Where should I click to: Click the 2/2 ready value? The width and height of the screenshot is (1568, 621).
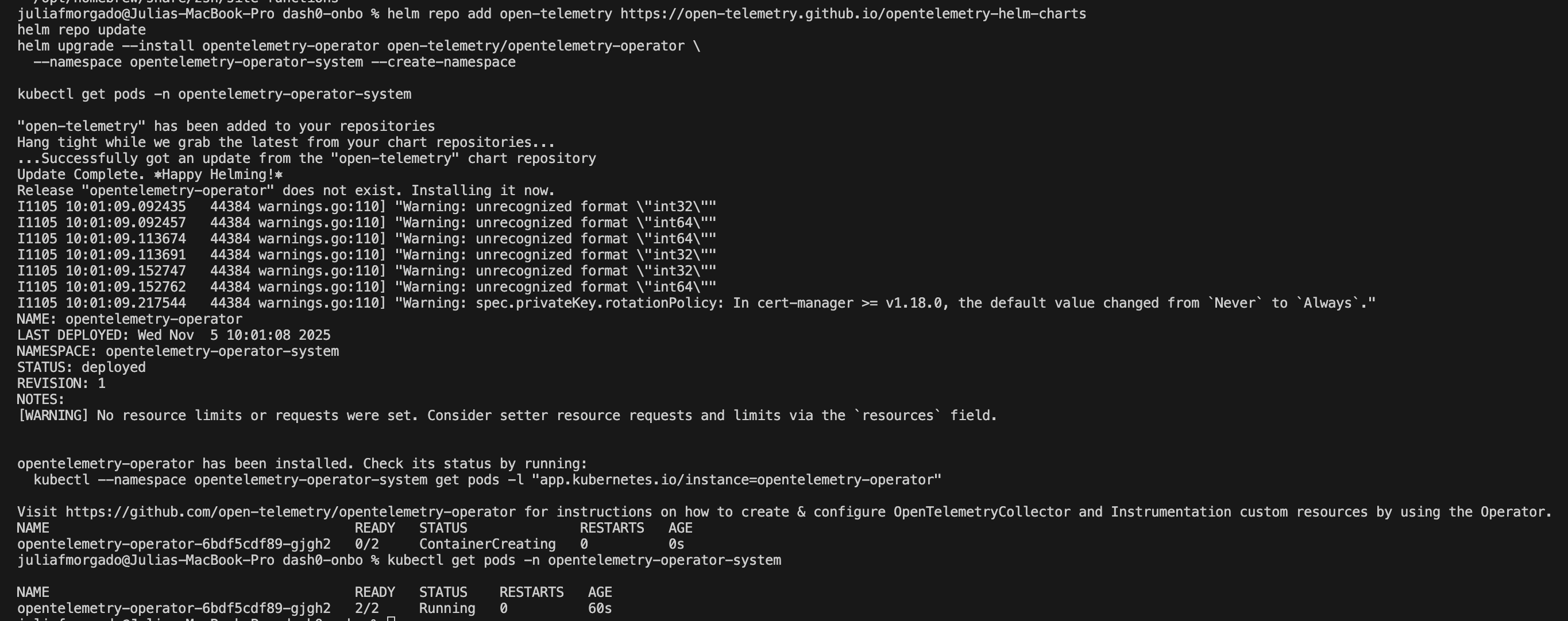coord(366,608)
